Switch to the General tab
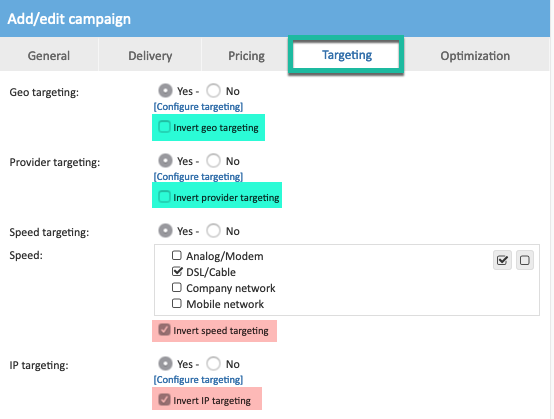This screenshot has width=554, height=419. point(49,55)
